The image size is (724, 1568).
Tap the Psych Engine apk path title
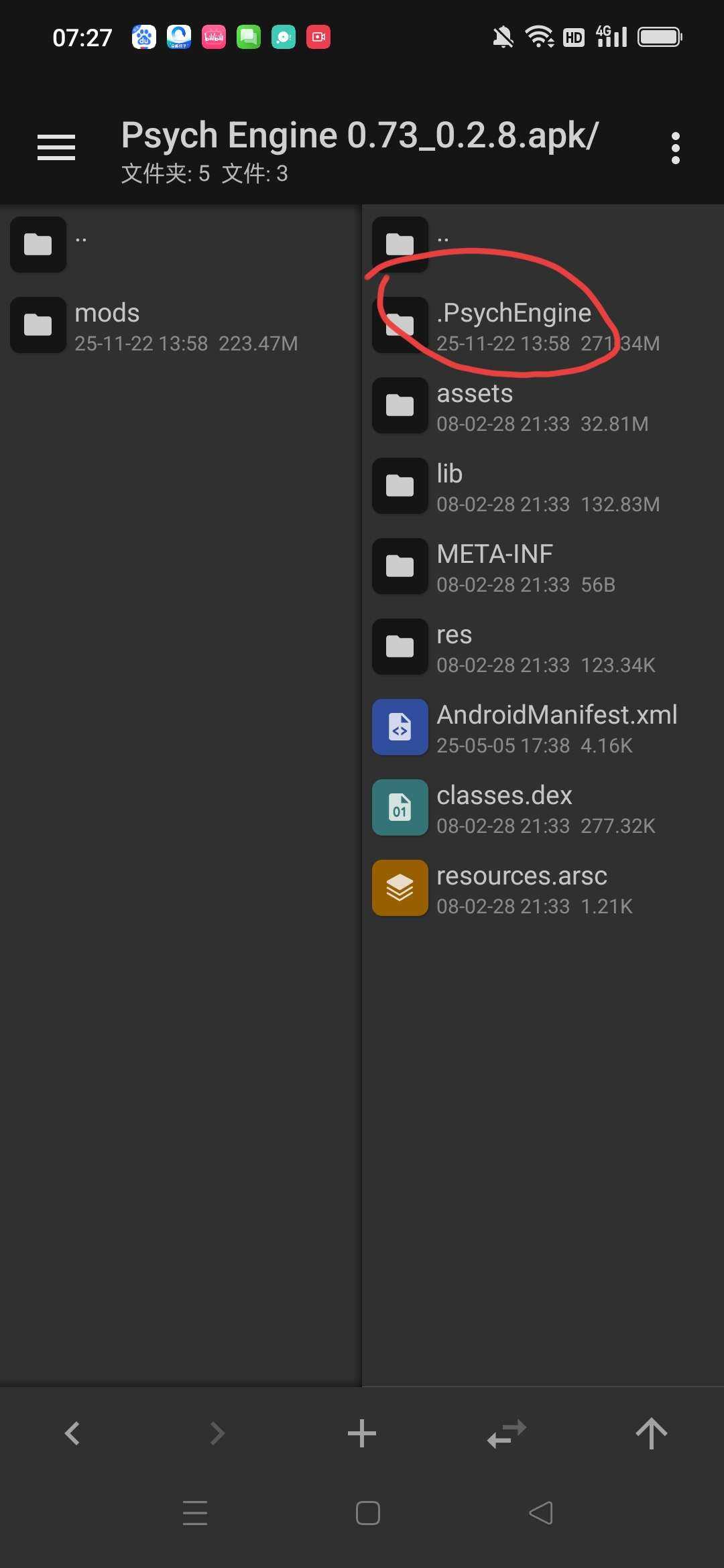tap(359, 135)
